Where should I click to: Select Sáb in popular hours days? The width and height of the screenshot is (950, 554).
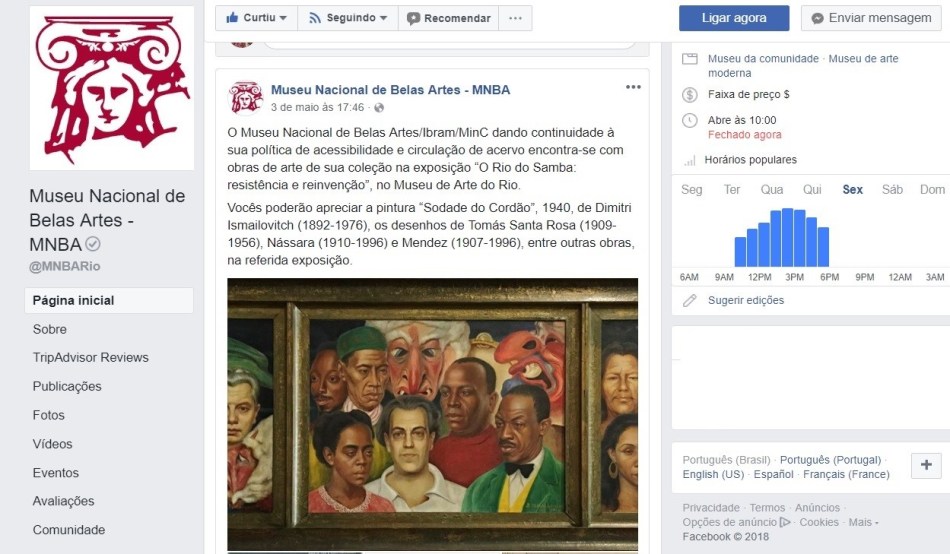tap(892, 190)
